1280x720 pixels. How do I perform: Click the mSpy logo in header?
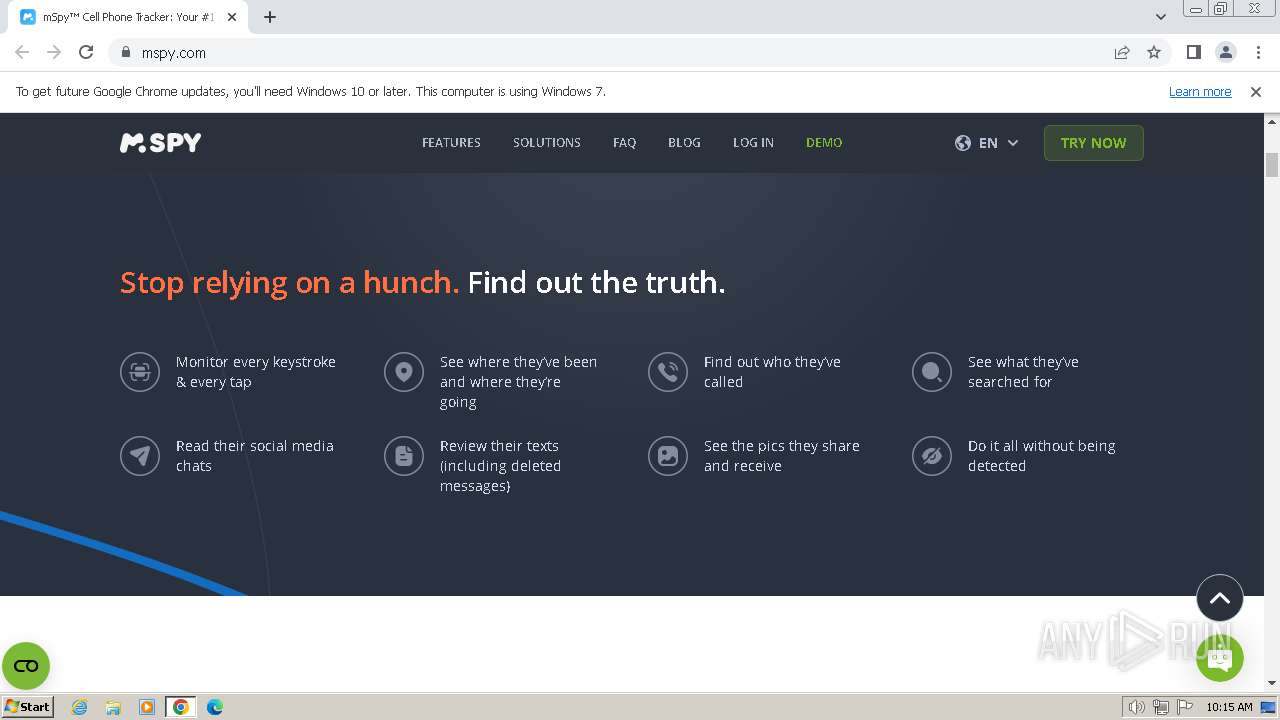[x=160, y=142]
